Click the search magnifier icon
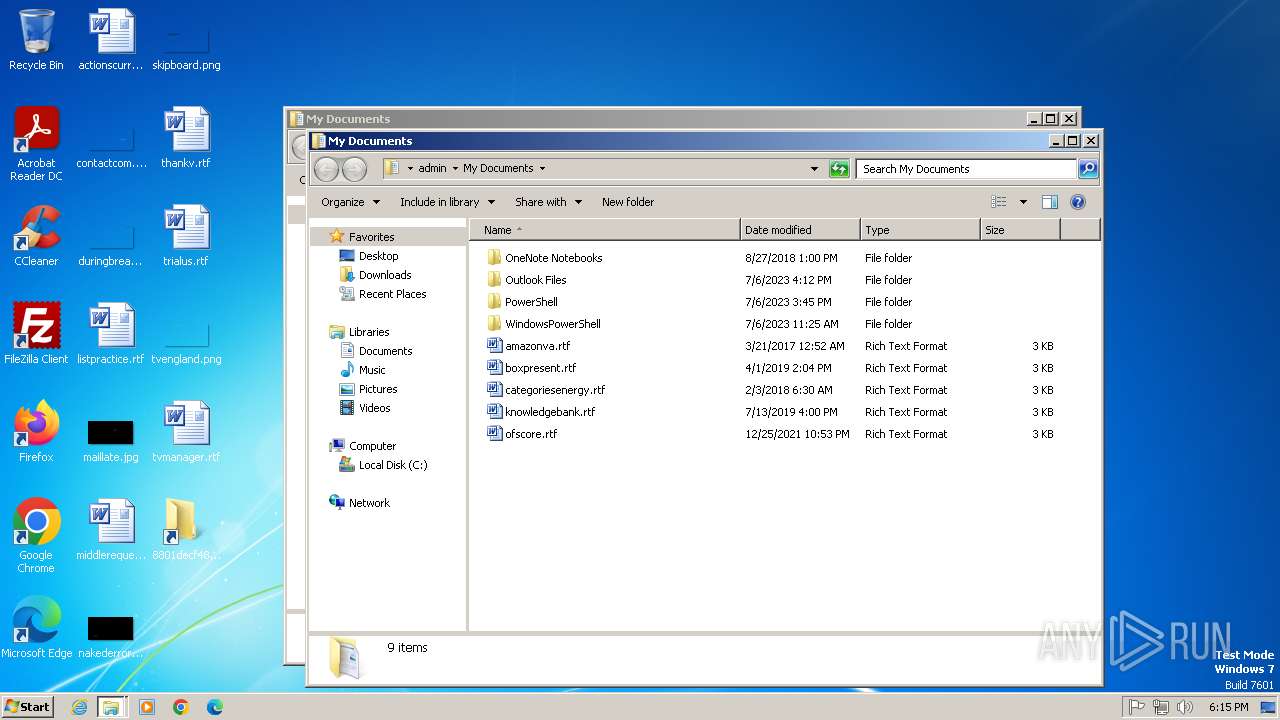 [1088, 169]
